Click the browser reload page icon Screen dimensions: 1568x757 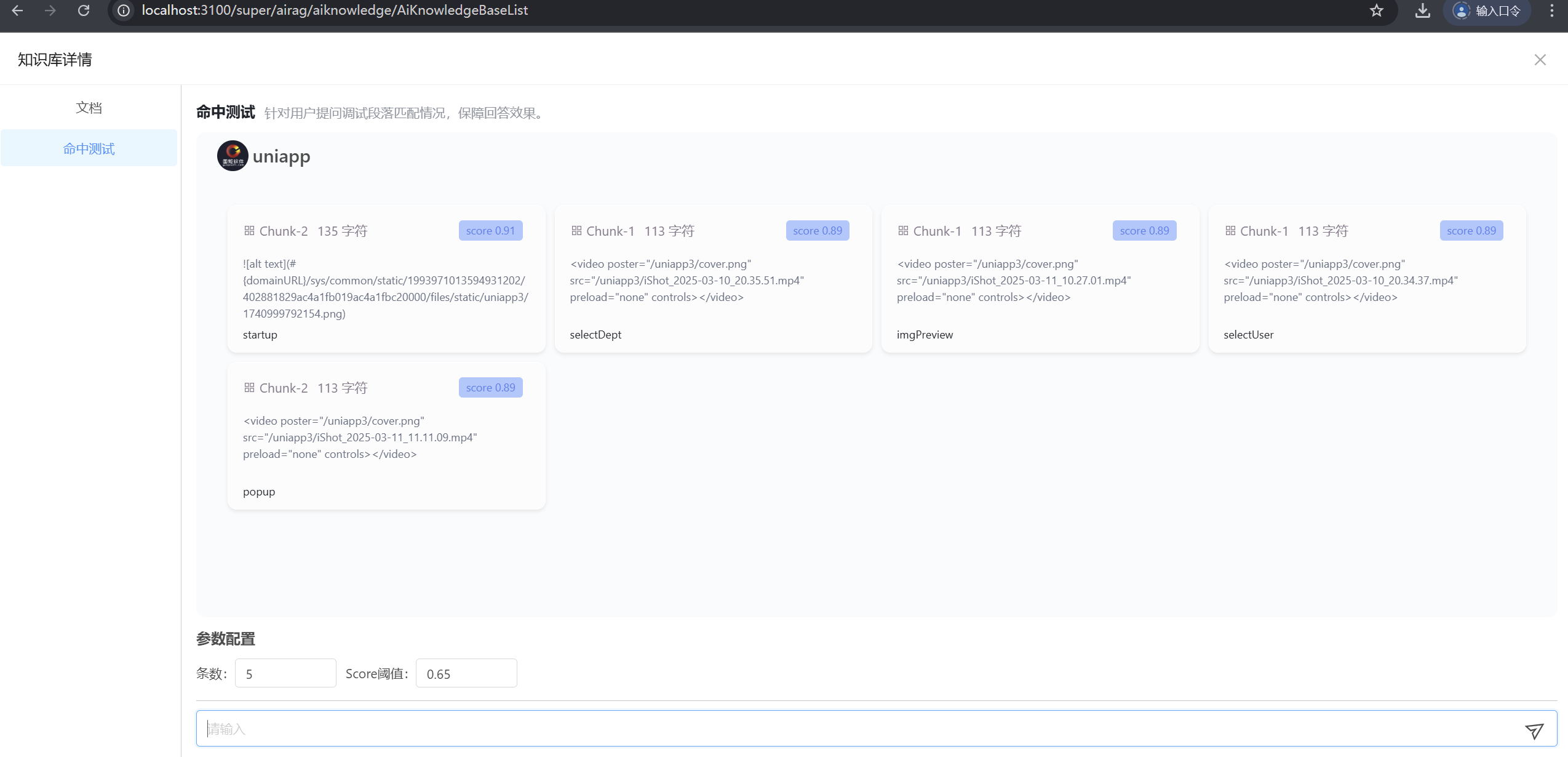[84, 10]
